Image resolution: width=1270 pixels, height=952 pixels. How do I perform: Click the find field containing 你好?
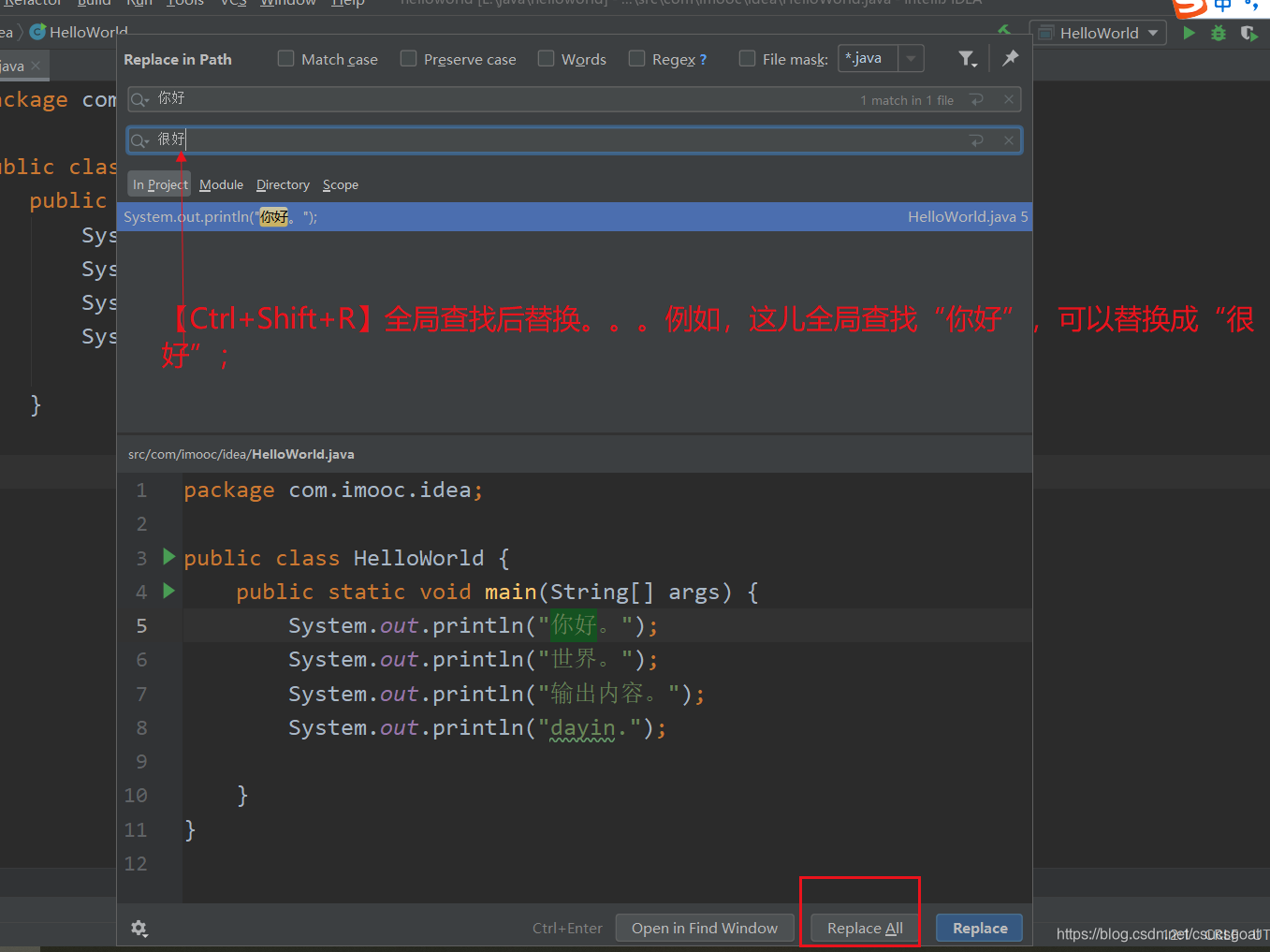(x=574, y=99)
